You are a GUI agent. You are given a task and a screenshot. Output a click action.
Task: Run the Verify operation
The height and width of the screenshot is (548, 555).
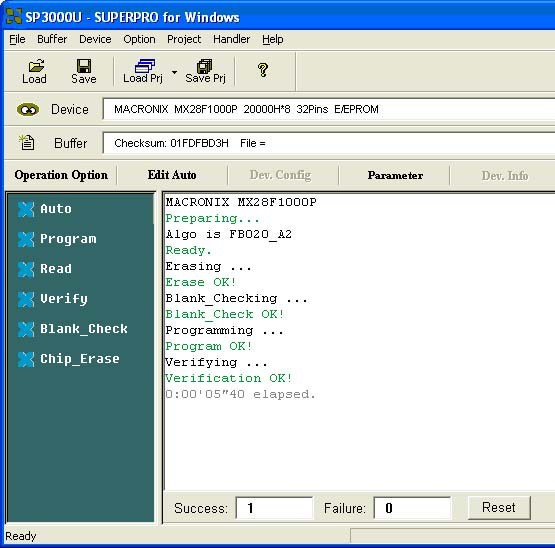[x=53, y=299]
